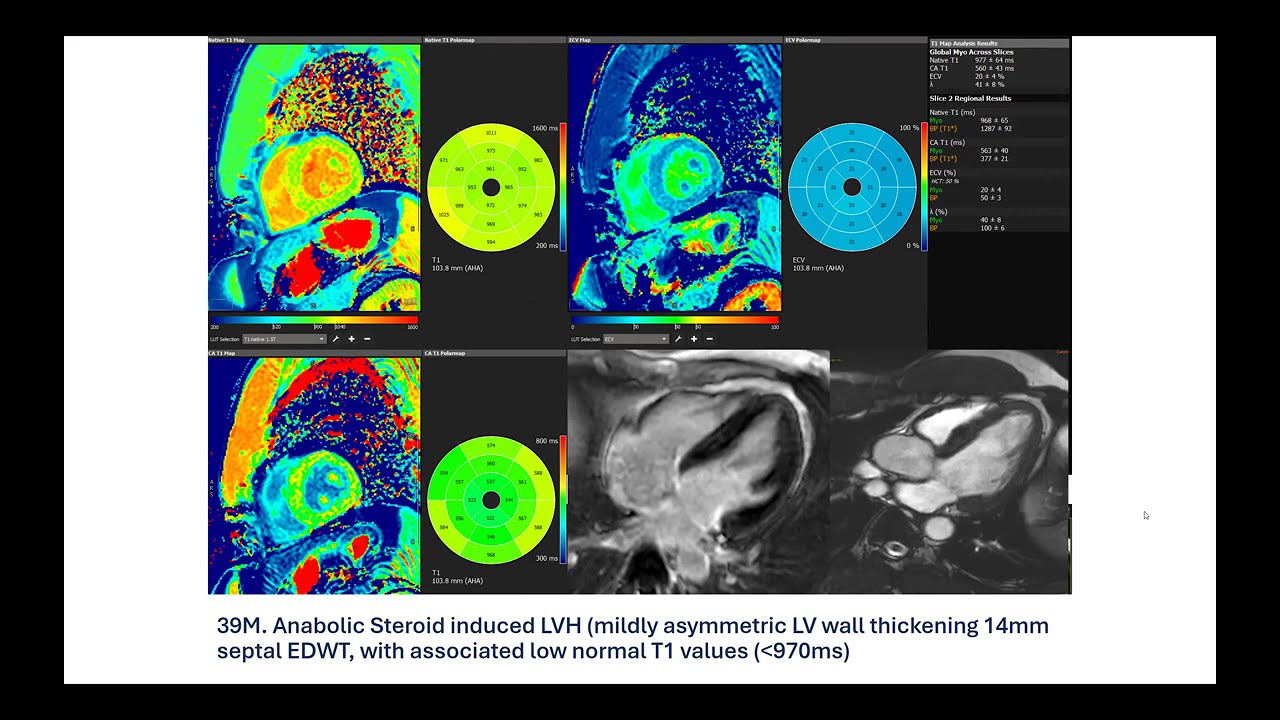Click the wrench icon beside ECV LUT dropdown
The image size is (1280, 720).
point(678,339)
